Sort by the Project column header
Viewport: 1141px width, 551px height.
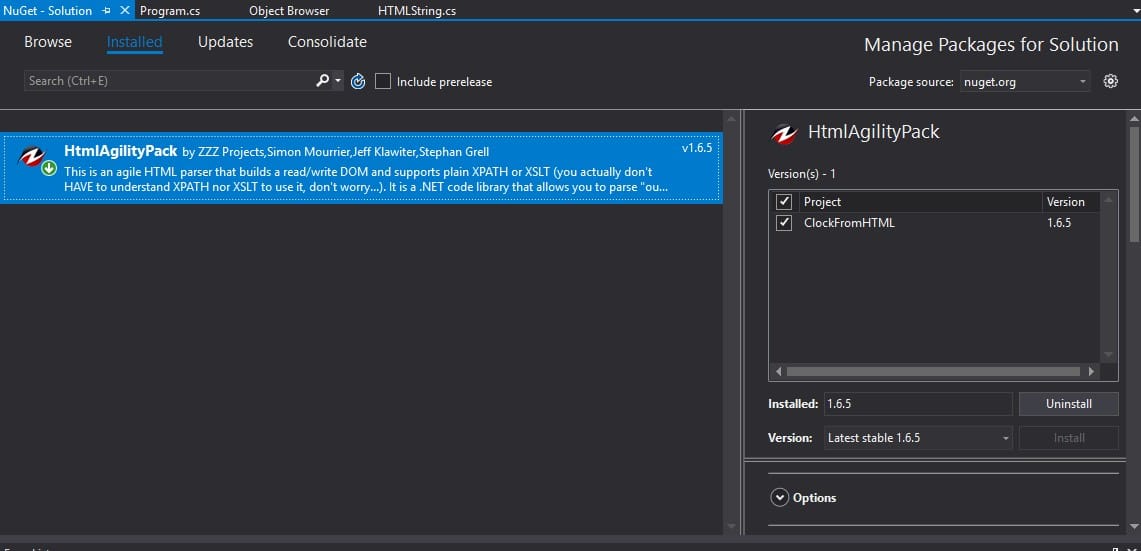[x=920, y=202]
